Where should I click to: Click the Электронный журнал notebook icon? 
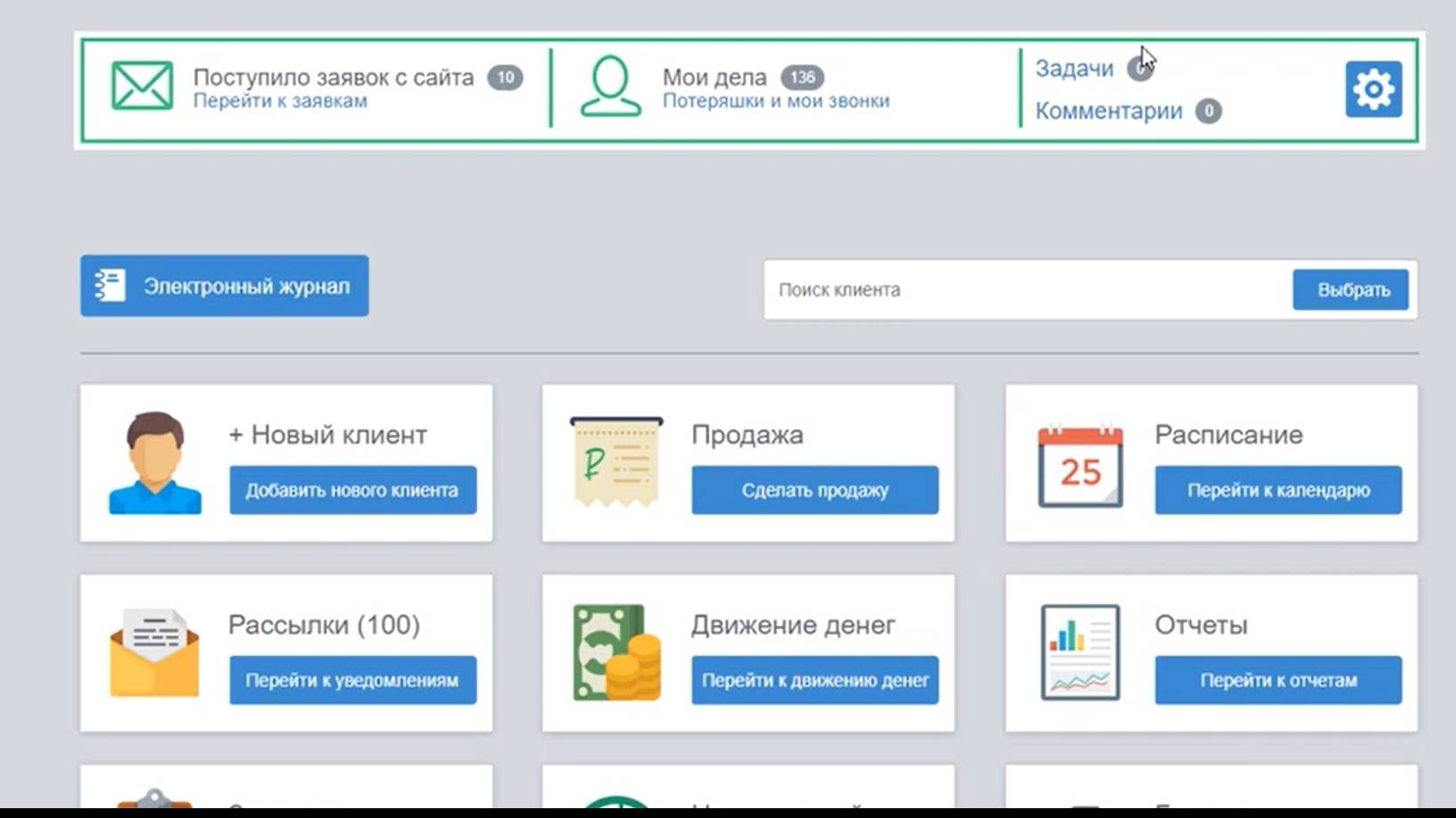point(108,286)
